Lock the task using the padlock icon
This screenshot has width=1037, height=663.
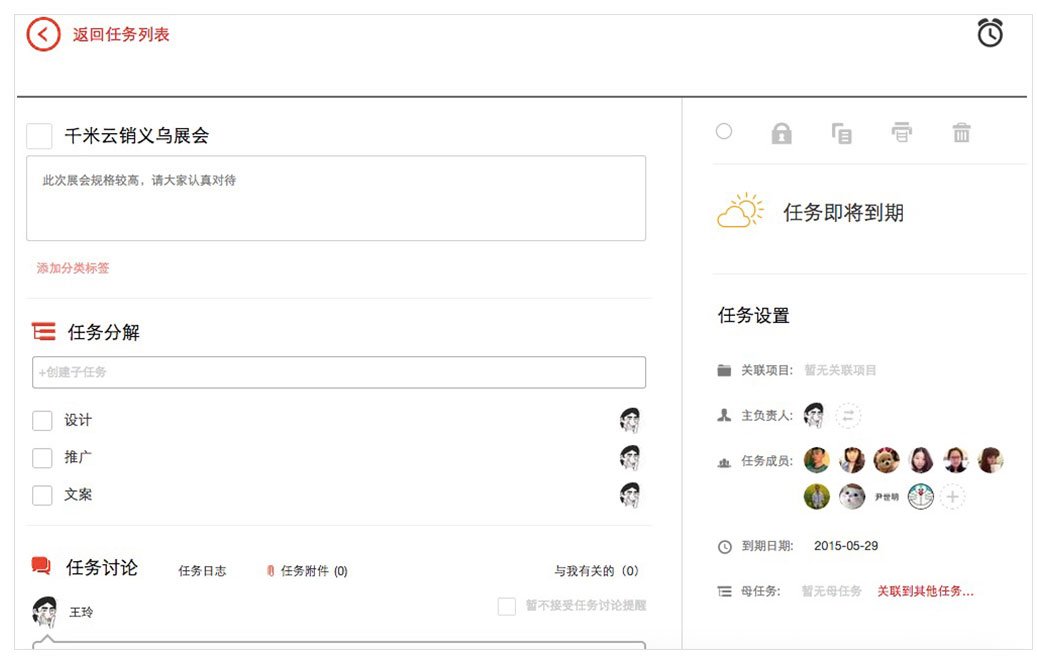coord(782,131)
